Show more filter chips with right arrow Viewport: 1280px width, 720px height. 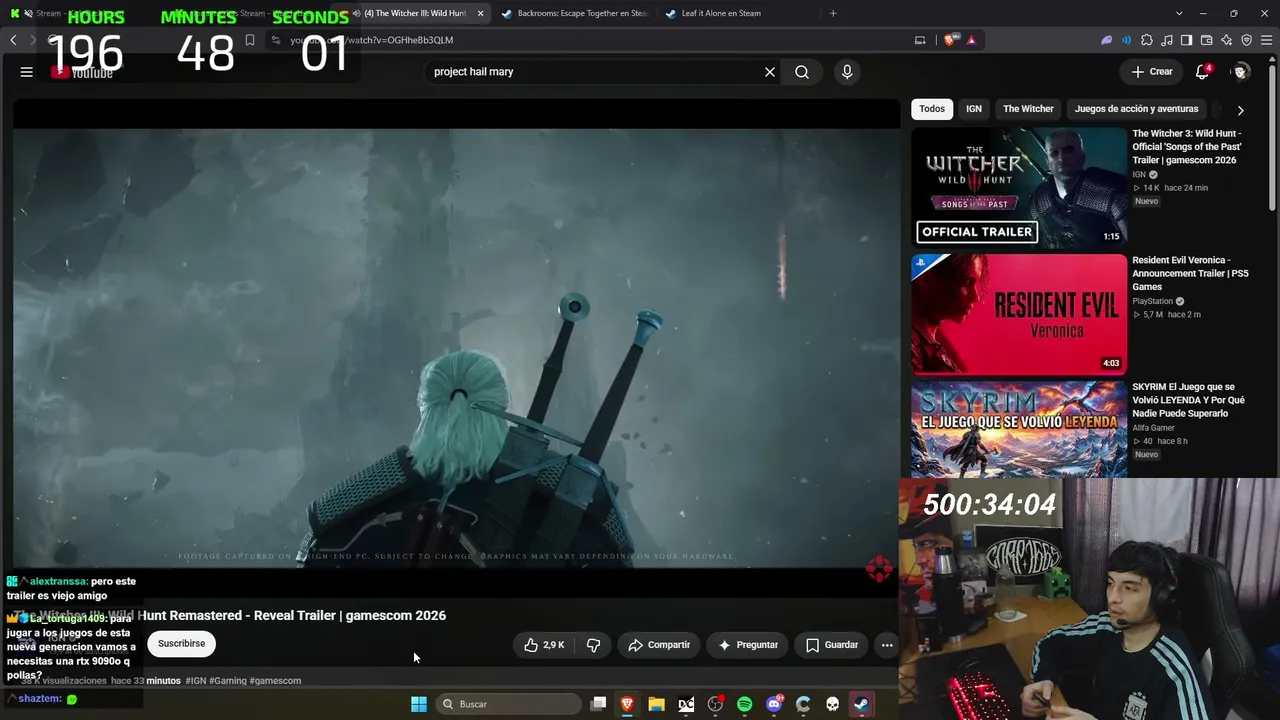tap(1240, 110)
